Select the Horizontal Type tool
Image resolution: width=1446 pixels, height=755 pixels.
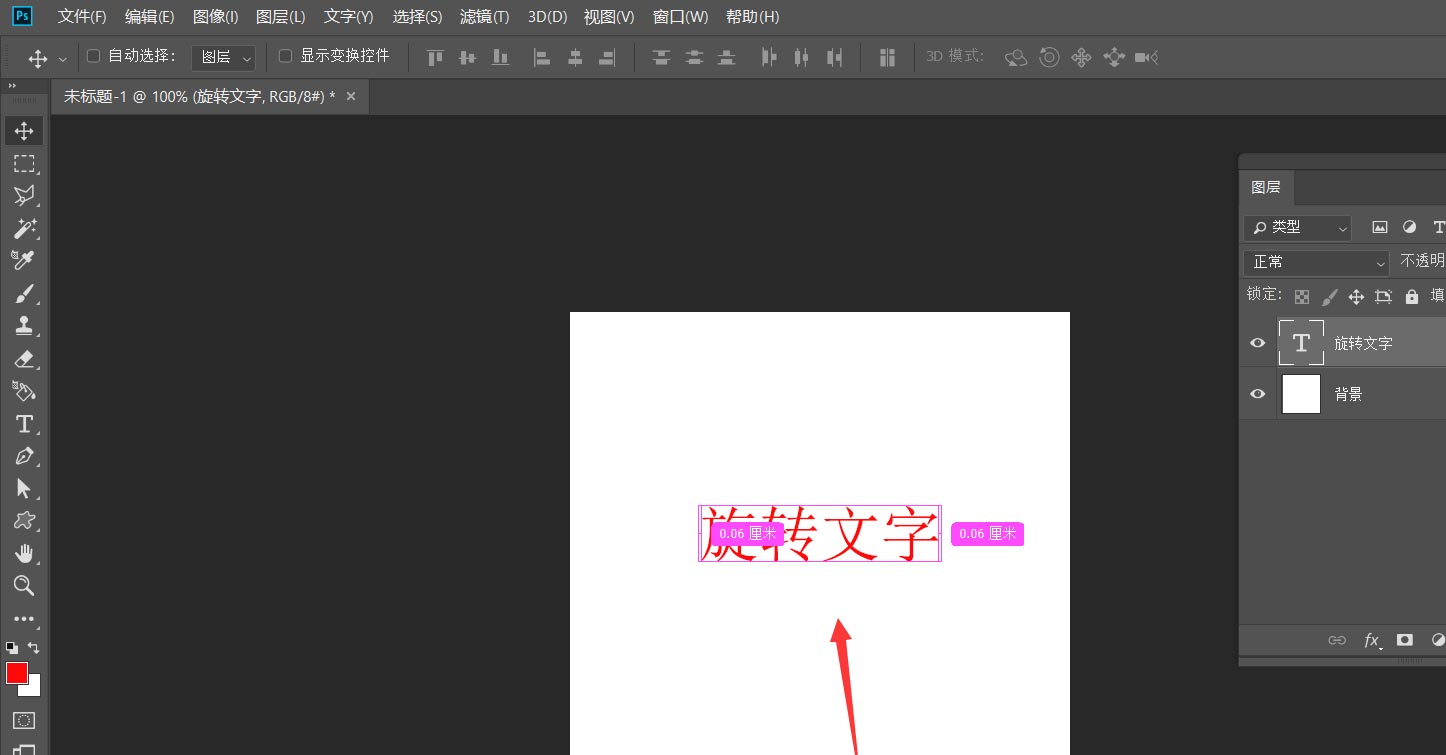[24, 424]
